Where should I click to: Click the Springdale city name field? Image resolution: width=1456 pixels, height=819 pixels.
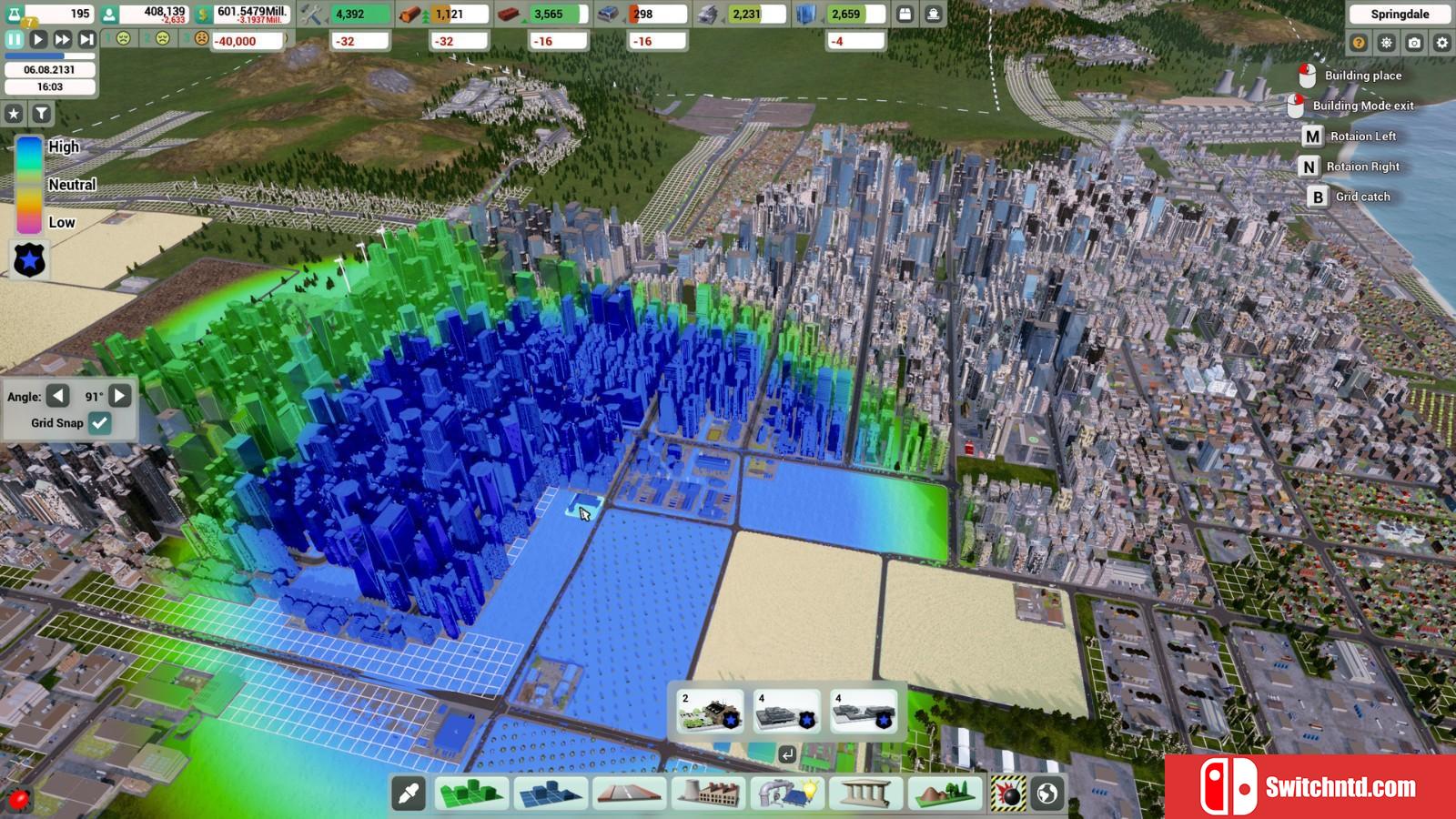point(1400,14)
